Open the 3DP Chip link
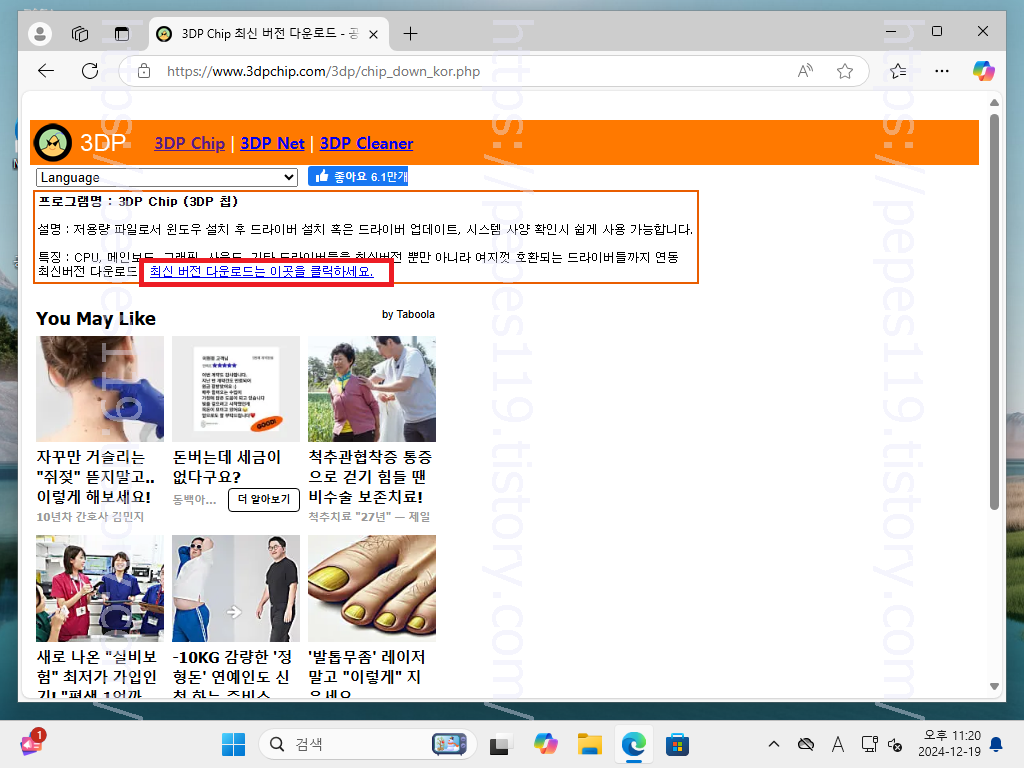The height and width of the screenshot is (768, 1024). point(189,143)
